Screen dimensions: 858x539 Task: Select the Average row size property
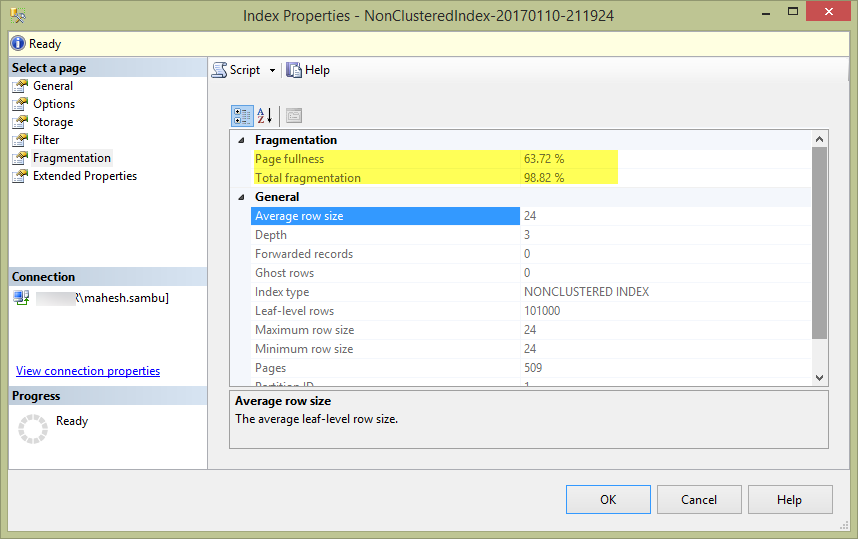531,216
